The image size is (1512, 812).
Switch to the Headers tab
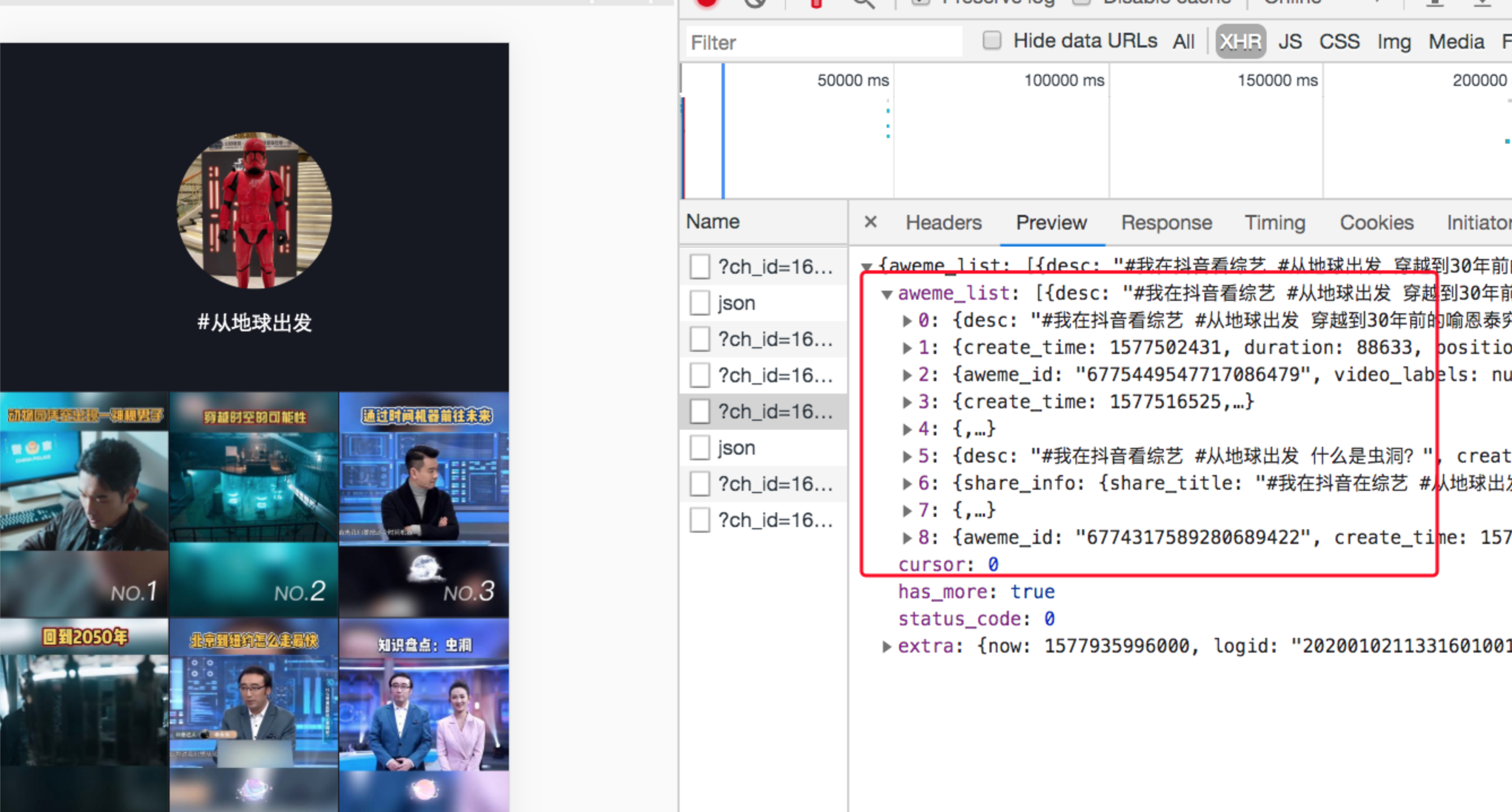pos(943,223)
